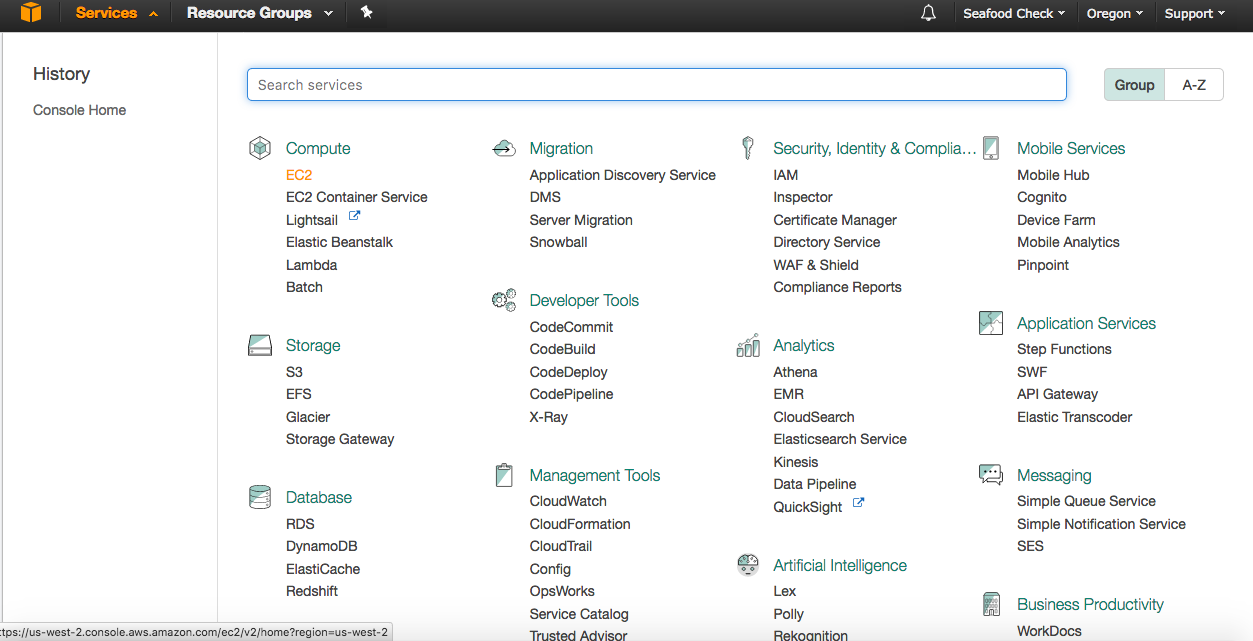Screen dimensions: 1253x641
Task: Click the Artificial Intelligence brain icon
Action: pos(747,565)
